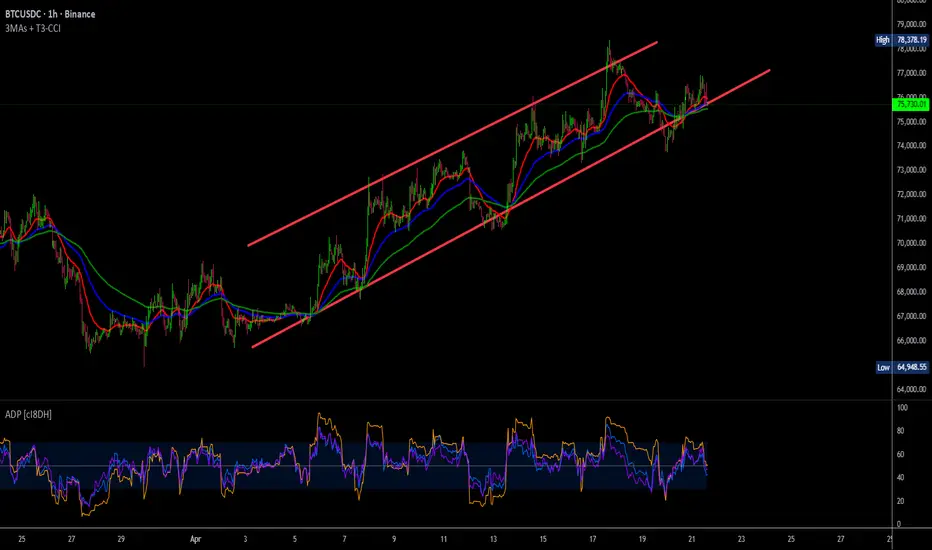Image resolution: width=932 pixels, height=550 pixels.
Task: Click 71,000.00 on the price axis
Action: [x=911, y=219]
